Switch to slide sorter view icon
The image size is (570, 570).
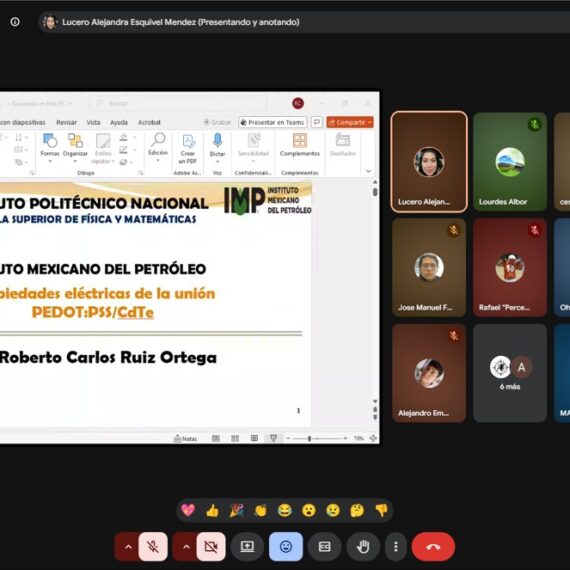235,439
